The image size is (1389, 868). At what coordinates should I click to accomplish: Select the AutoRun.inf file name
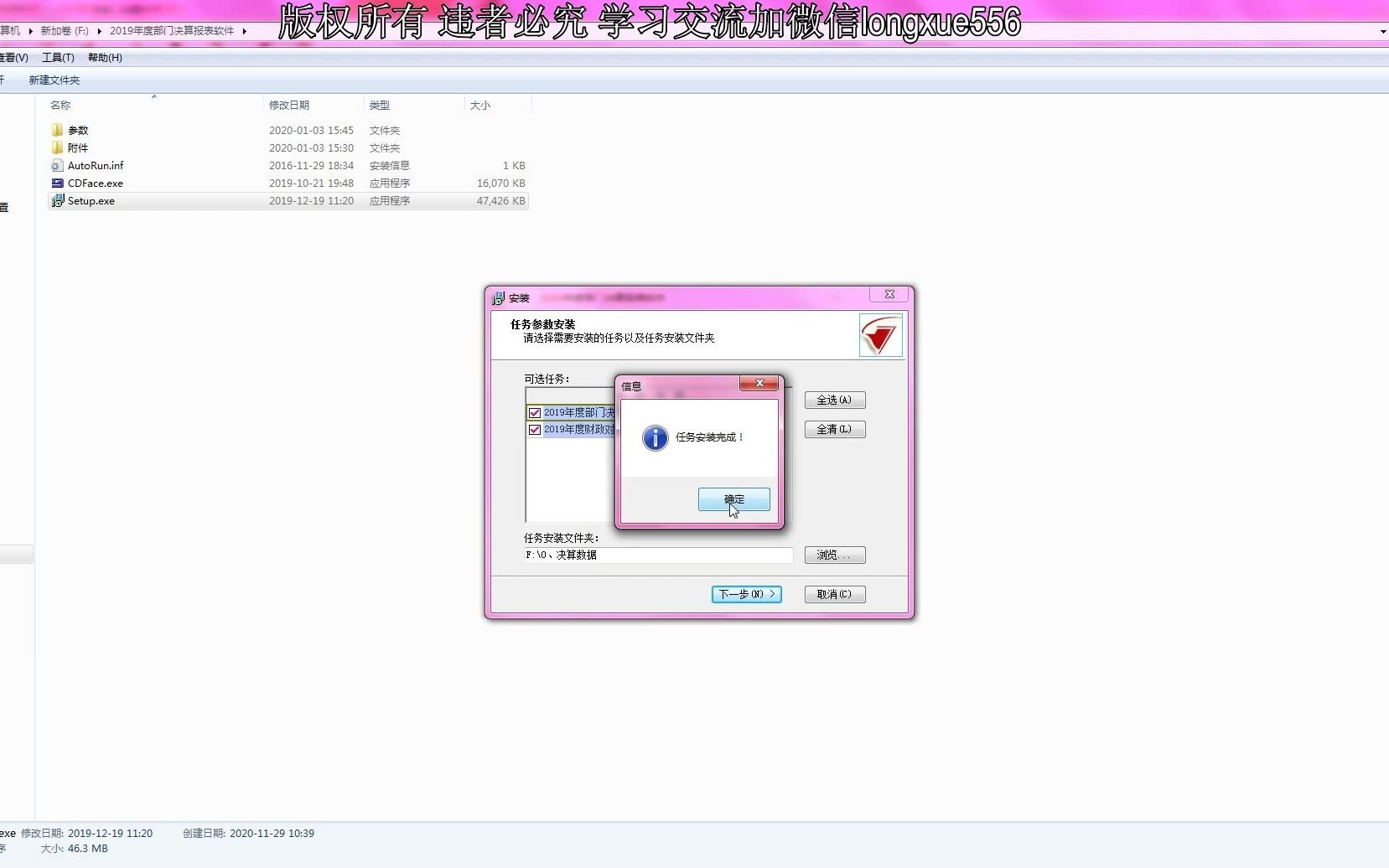(x=96, y=165)
